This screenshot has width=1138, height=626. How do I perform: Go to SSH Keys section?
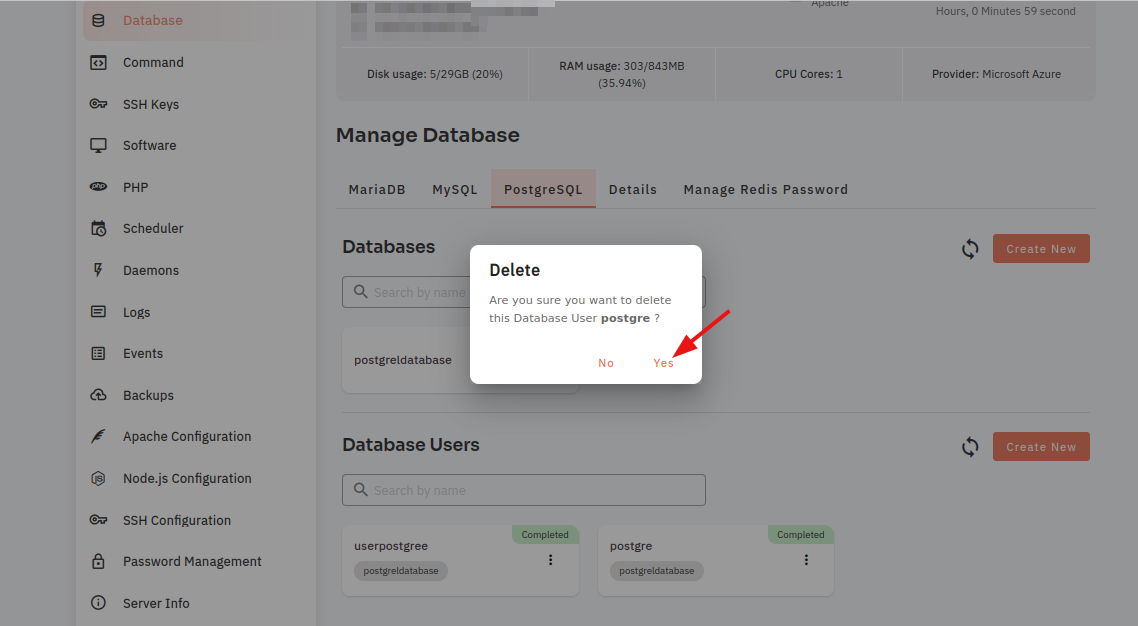(151, 104)
